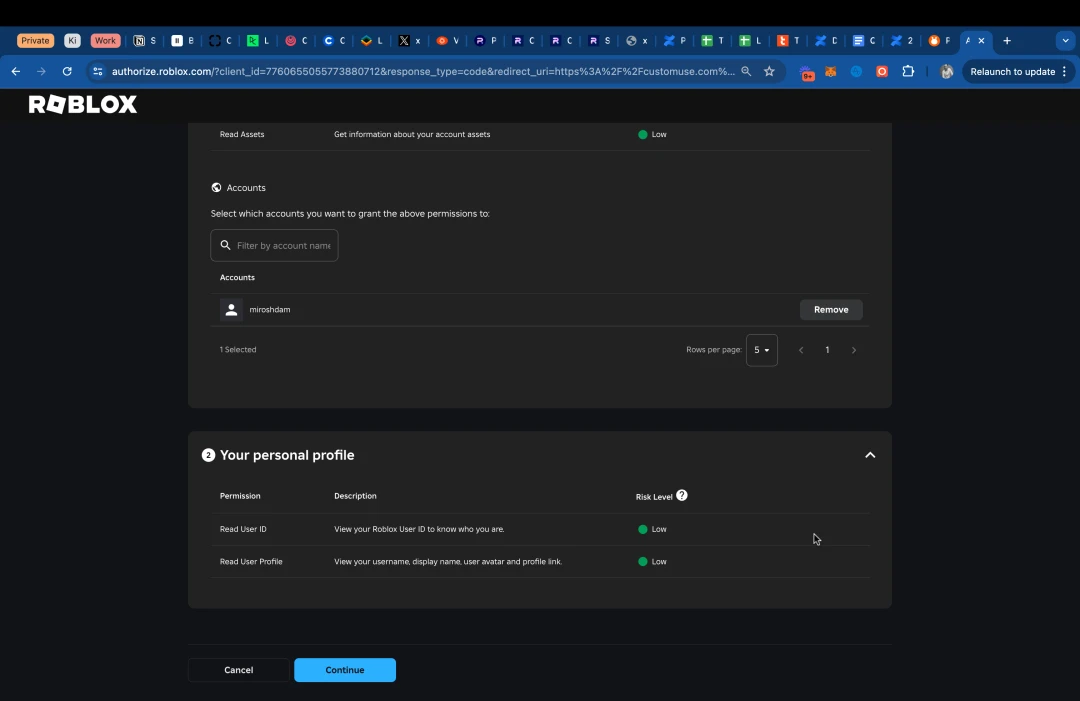Go to the previous accounts page
1080x701 pixels.
coord(801,350)
